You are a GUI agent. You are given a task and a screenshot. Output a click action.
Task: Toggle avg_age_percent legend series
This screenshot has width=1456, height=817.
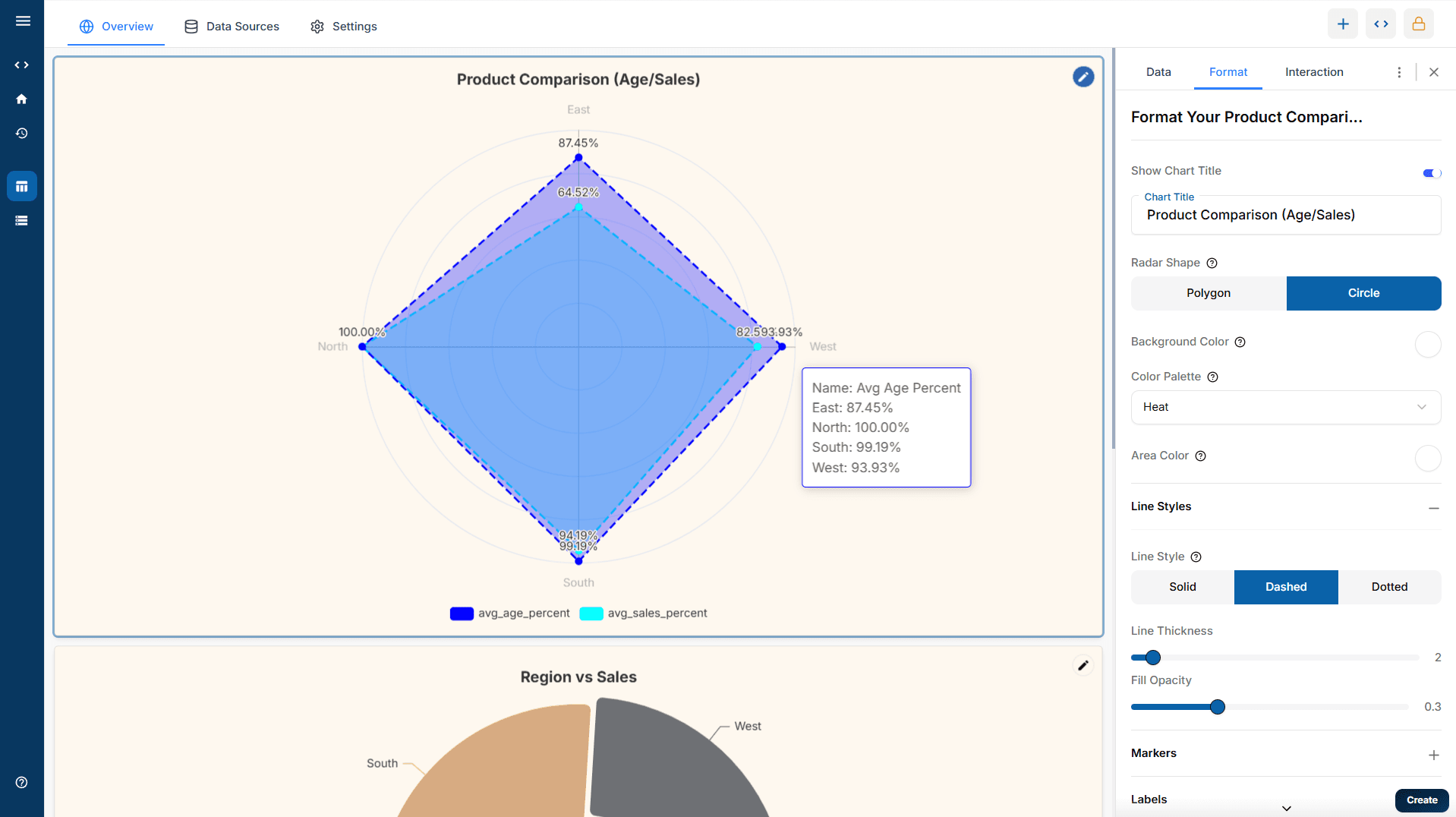coord(509,614)
